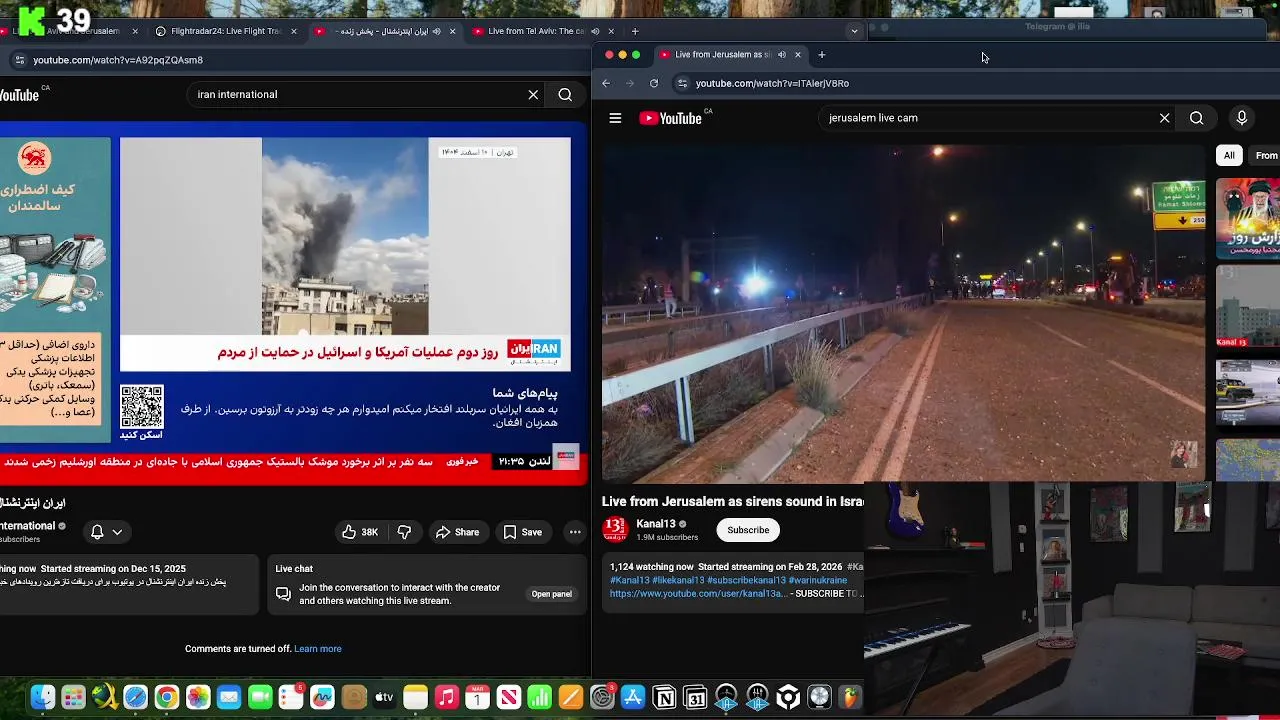The width and height of the screenshot is (1280, 720).
Task: Start voice search with the microphone icon
Action: 1241,118
